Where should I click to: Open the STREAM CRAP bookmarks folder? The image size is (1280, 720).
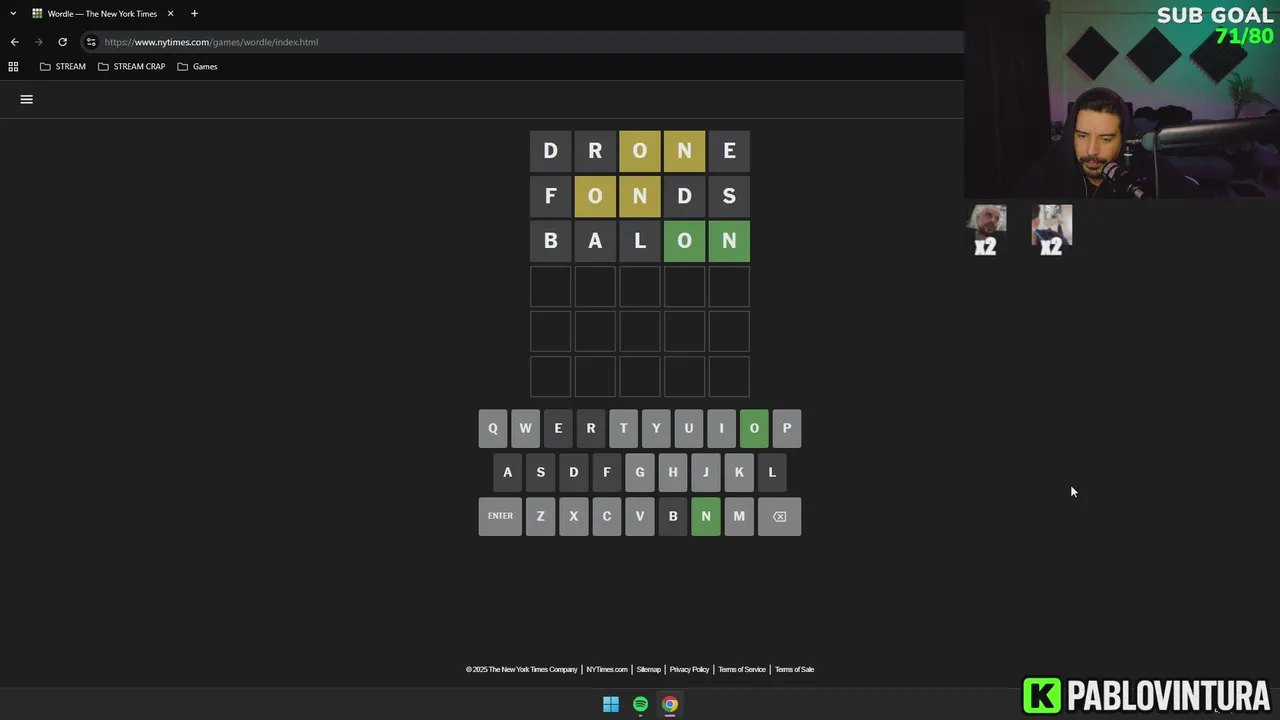point(131,66)
